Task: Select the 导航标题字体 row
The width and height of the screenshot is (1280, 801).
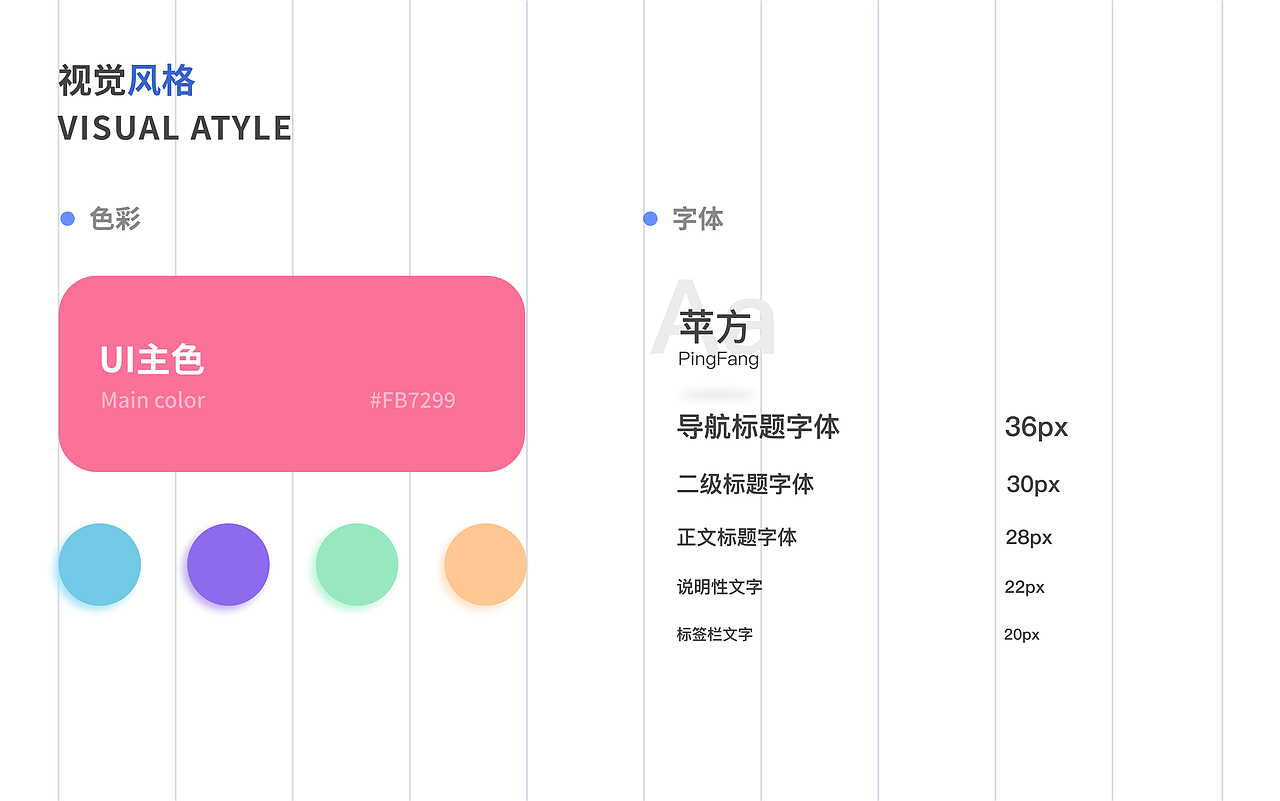Action: tap(758, 427)
